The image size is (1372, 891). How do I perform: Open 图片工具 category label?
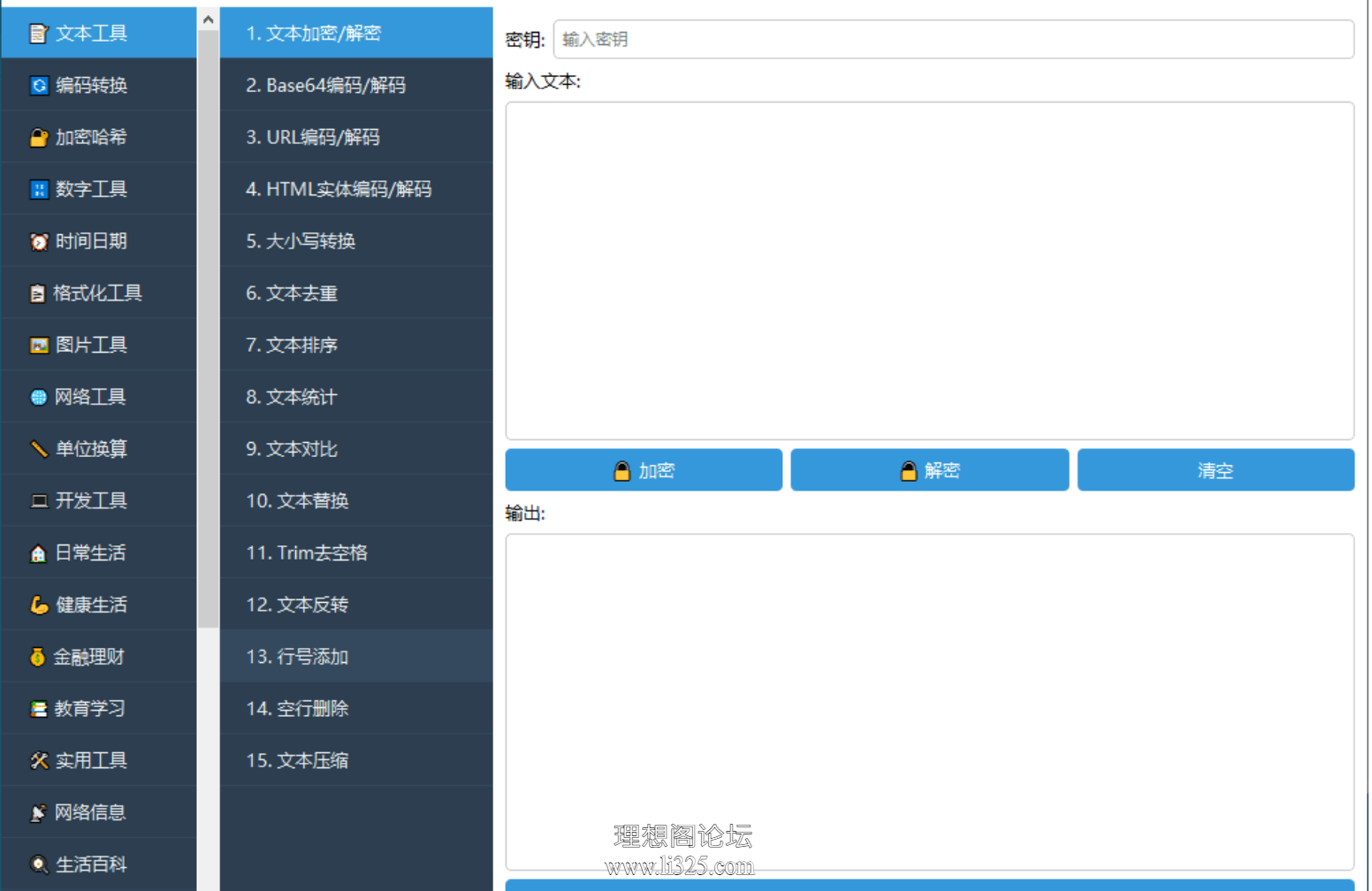92,346
